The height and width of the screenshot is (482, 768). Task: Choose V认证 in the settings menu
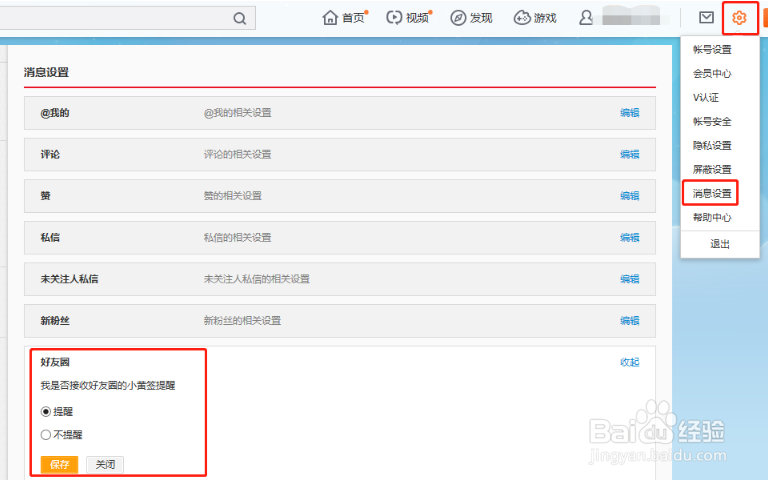tap(706, 97)
